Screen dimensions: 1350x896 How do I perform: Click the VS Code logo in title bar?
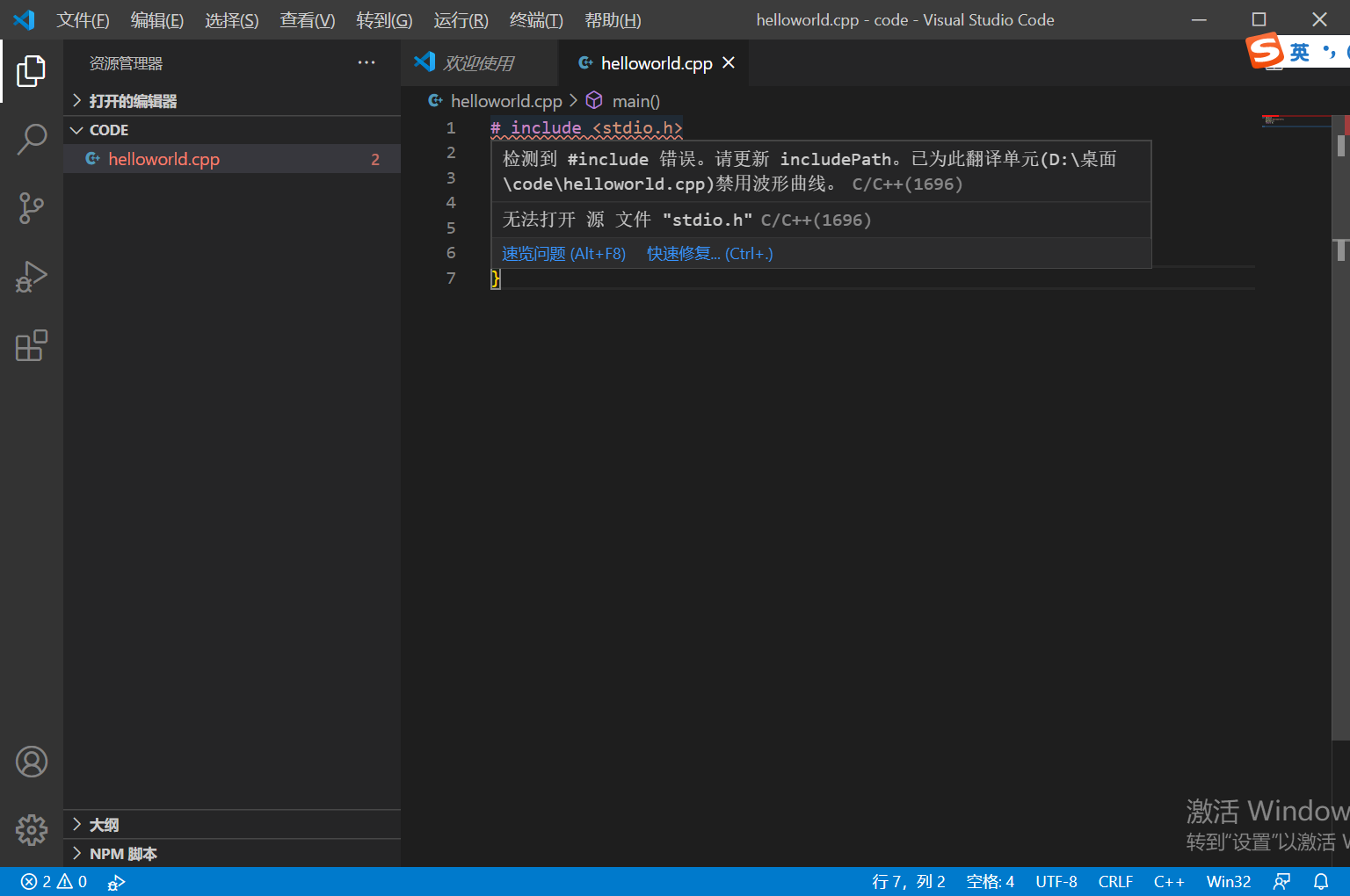click(x=24, y=19)
